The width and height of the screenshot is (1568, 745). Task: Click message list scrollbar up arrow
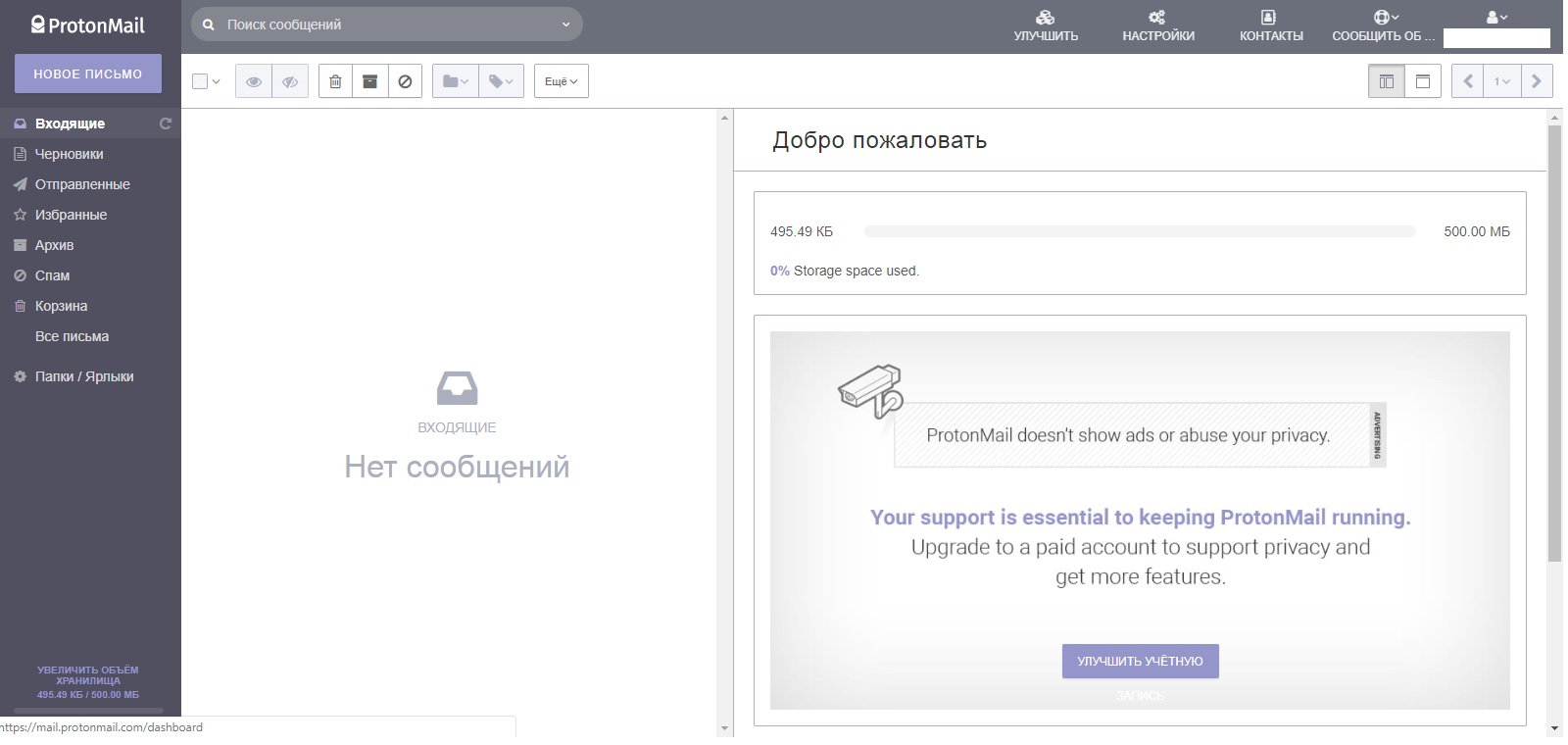725,118
